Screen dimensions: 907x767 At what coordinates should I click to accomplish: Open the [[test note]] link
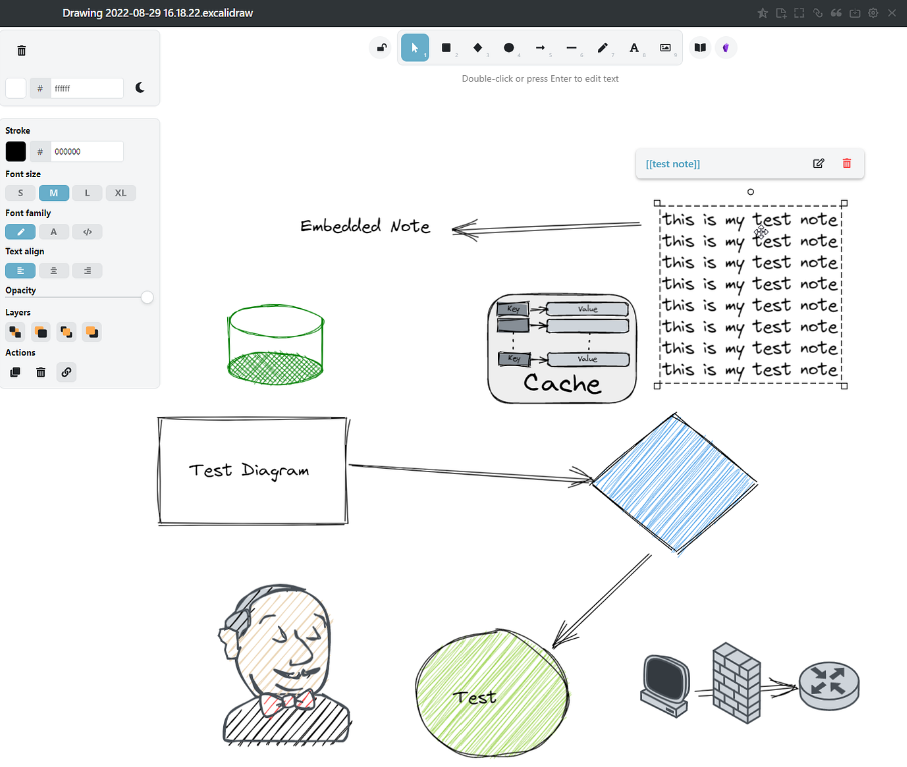pyautogui.click(x=673, y=164)
